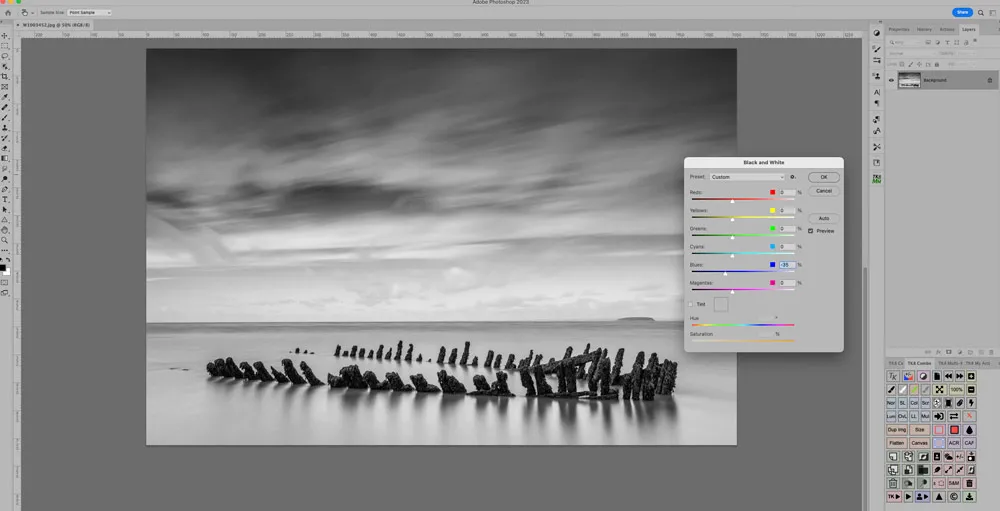Click the TK8 Flatten button
Viewport: 1000px width, 511px height.
[x=897, y=443]
